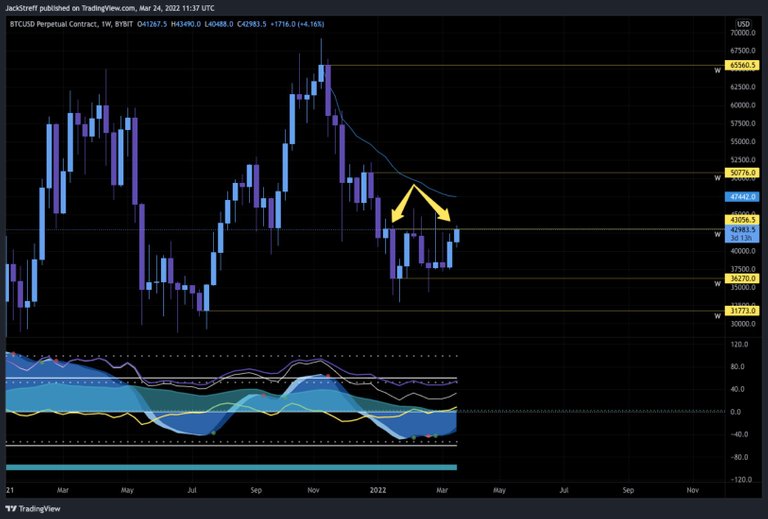
Task: Select the low value L40488.0
Action: [218, 24]
